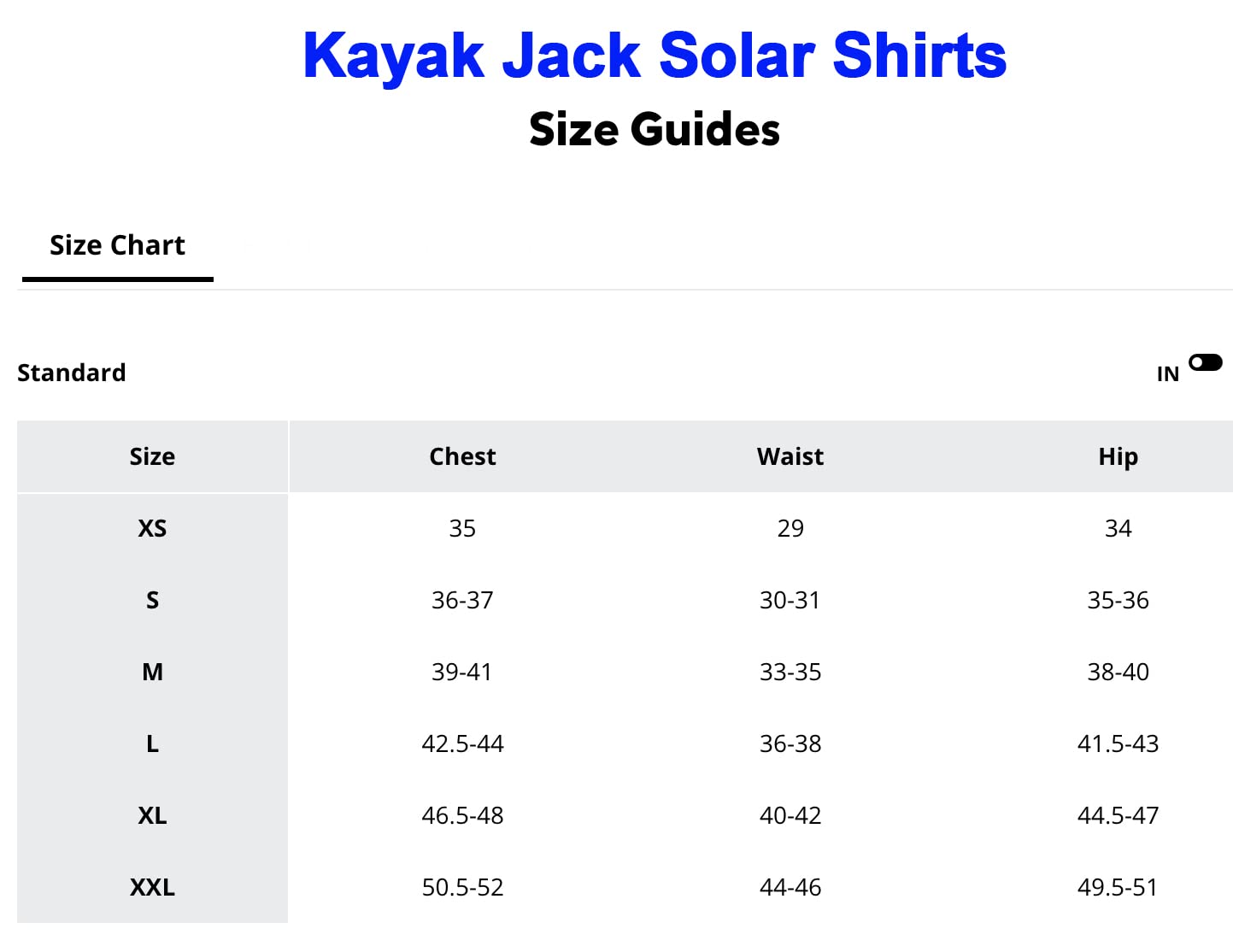This screenshot has height=952, width=1233.
Task: Click the Waist column header
Action: pos(790,456)
